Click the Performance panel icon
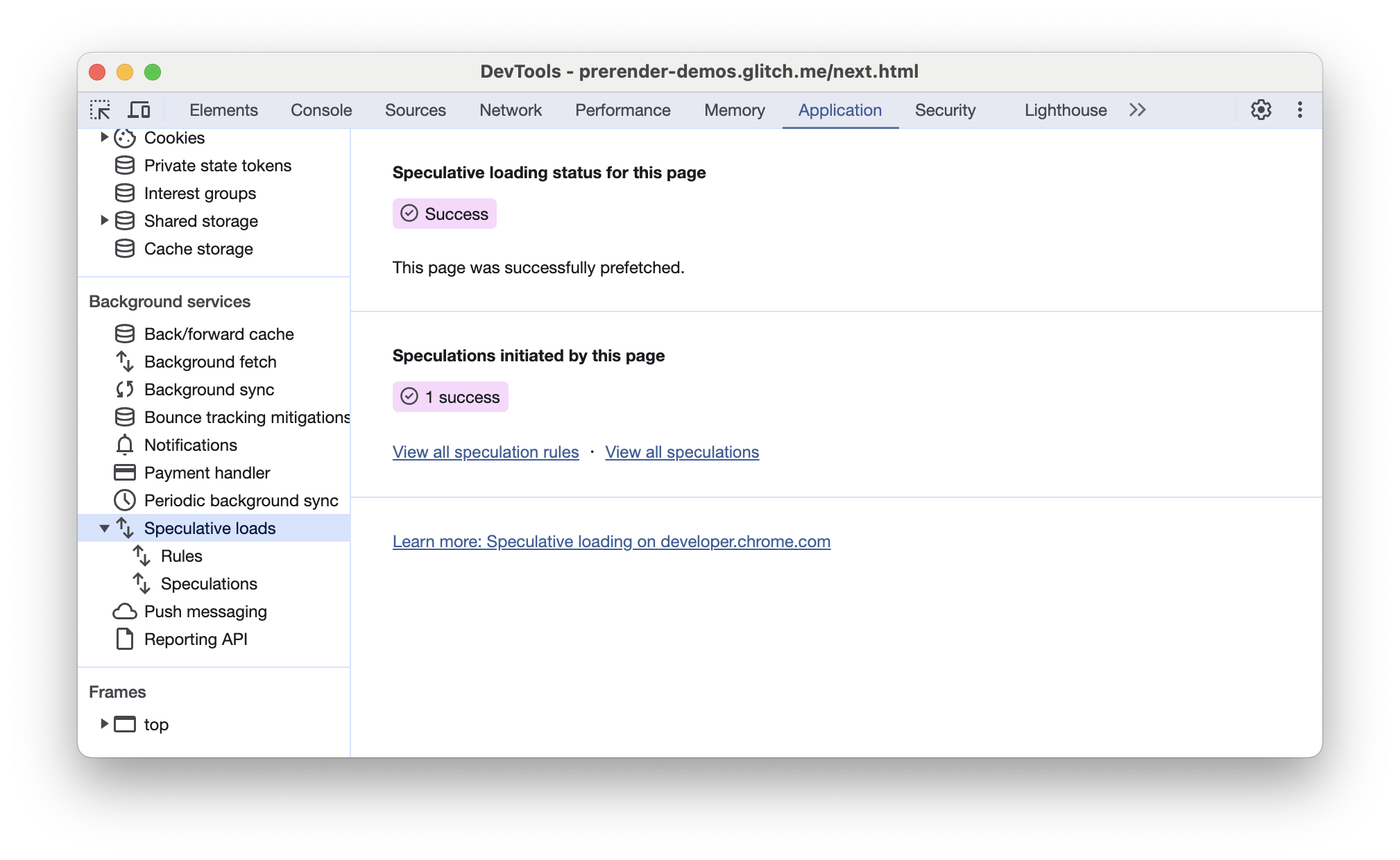The image size is (1400, 860). point(623,110)
